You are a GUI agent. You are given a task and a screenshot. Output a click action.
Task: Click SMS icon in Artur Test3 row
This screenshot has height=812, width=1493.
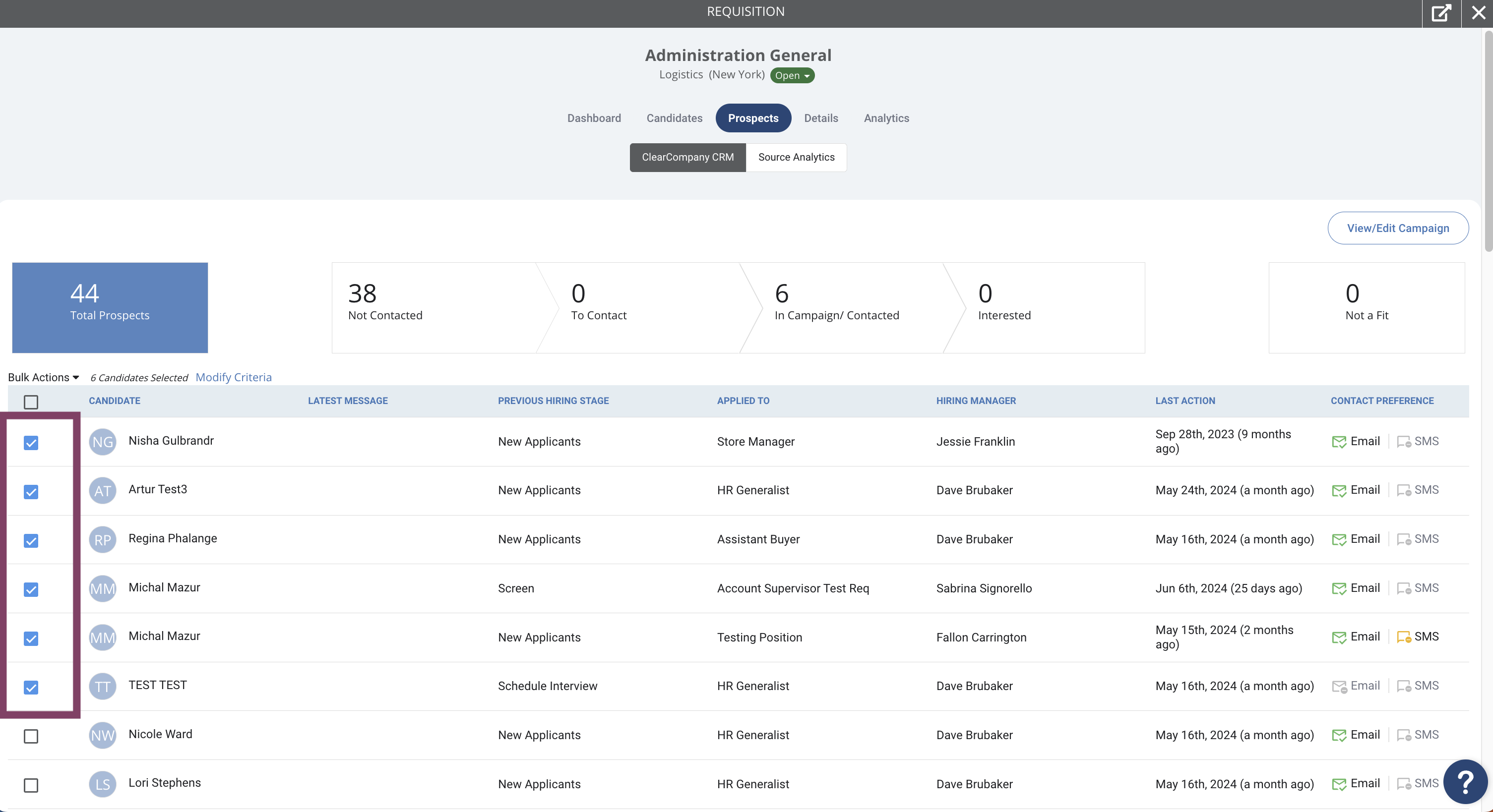(x=1404, y=491)
